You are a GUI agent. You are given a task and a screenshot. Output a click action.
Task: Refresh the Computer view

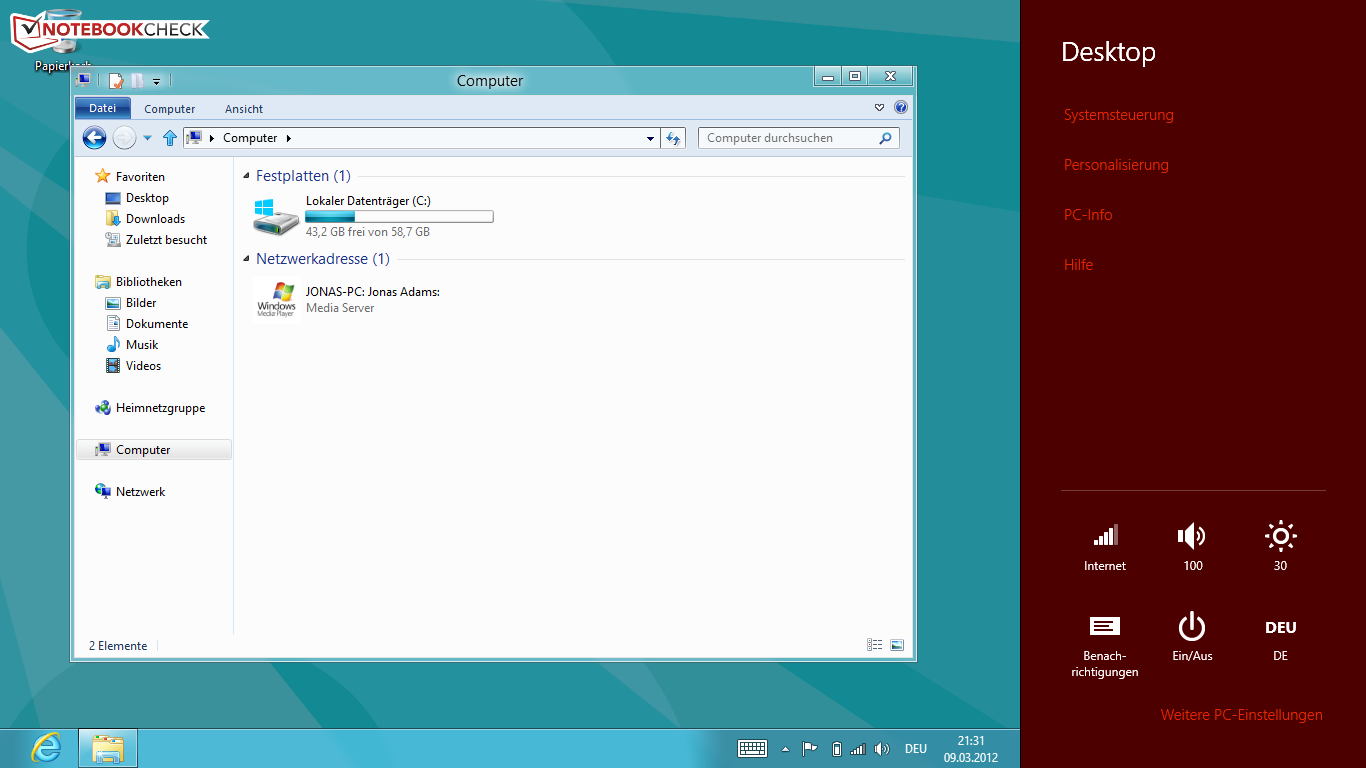point(674,138)
